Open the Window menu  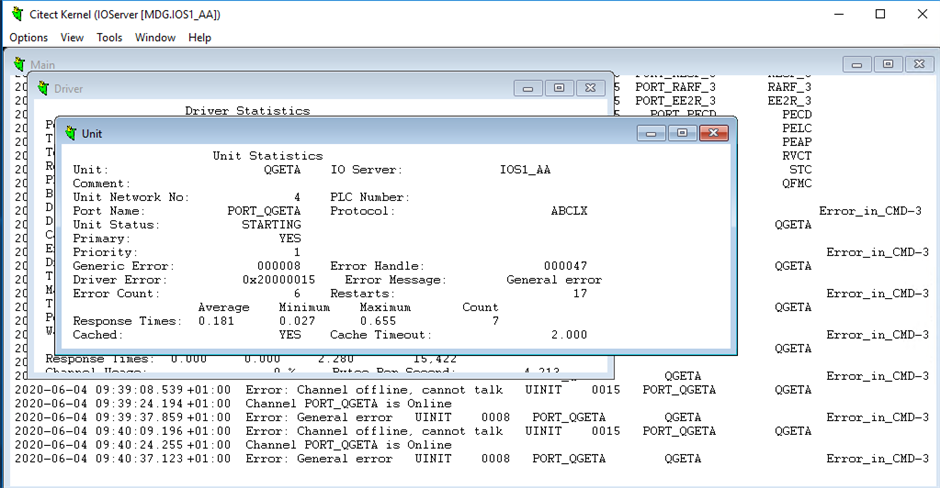tap(155, 37)
